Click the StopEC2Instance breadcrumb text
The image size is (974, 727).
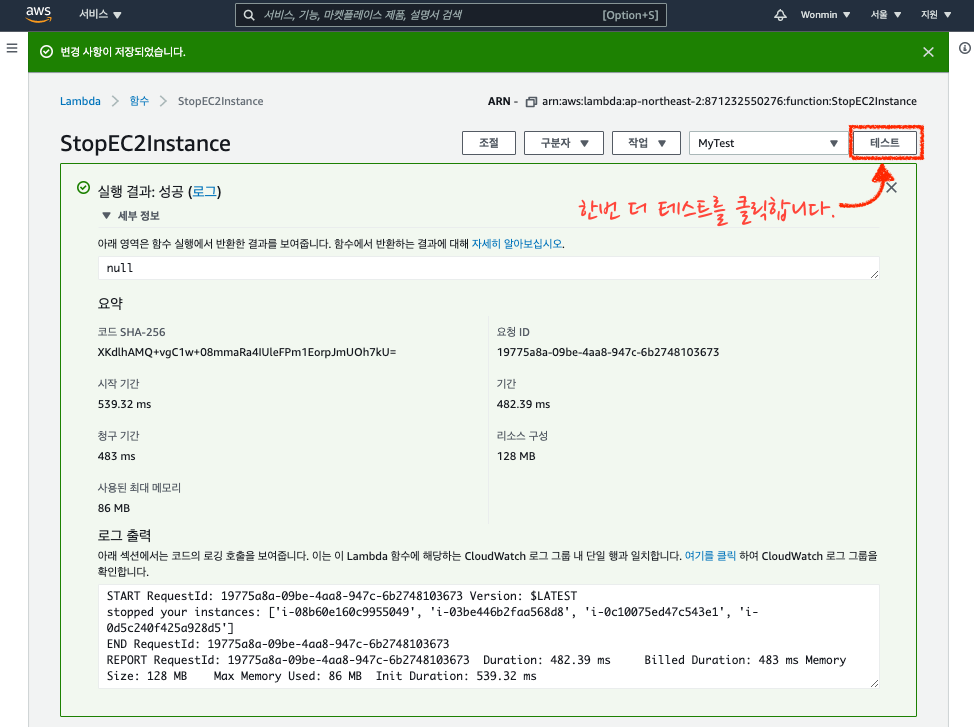221,101
